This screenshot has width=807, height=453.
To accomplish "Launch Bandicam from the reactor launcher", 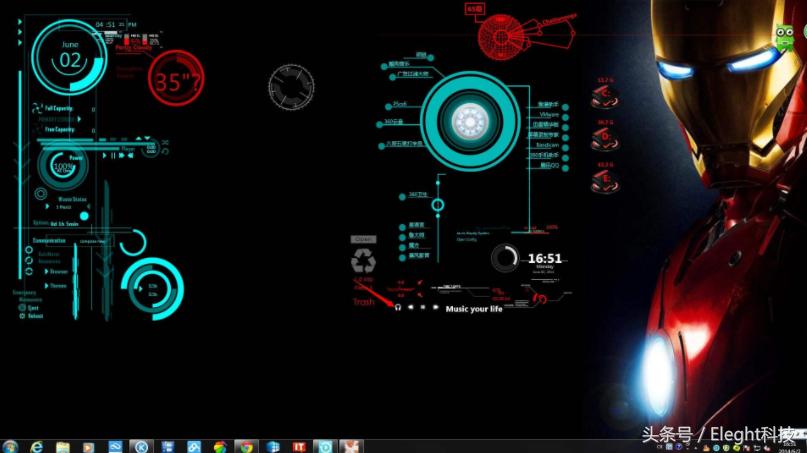I will [548, 145].
